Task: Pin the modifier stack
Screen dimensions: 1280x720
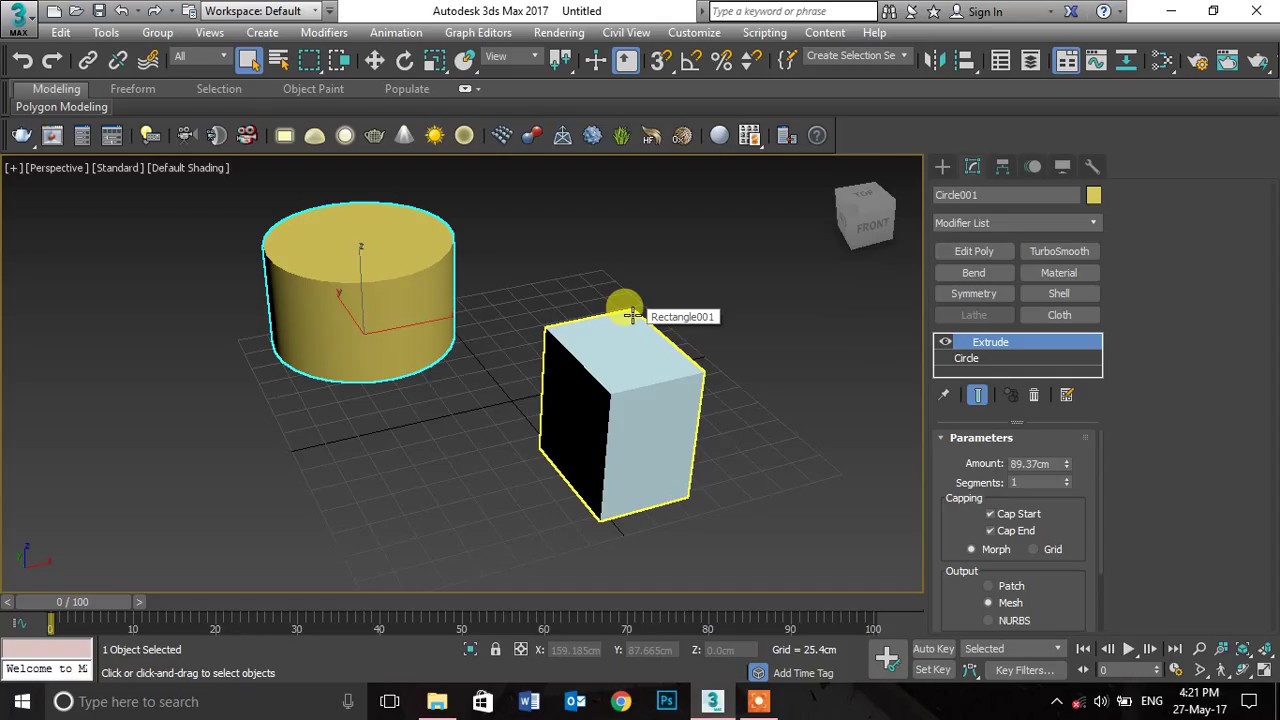Action: tap(943, 395)
